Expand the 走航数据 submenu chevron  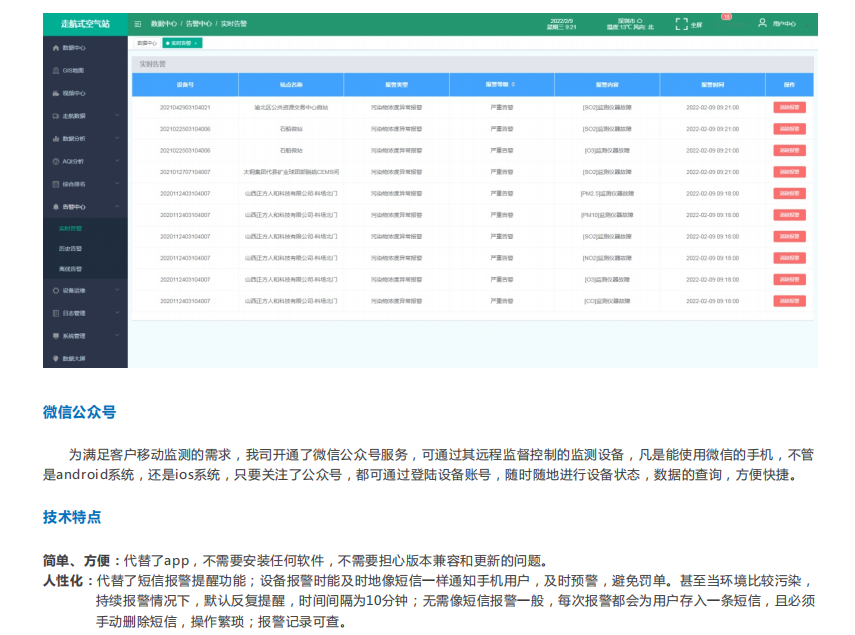(x=117, y=116)
